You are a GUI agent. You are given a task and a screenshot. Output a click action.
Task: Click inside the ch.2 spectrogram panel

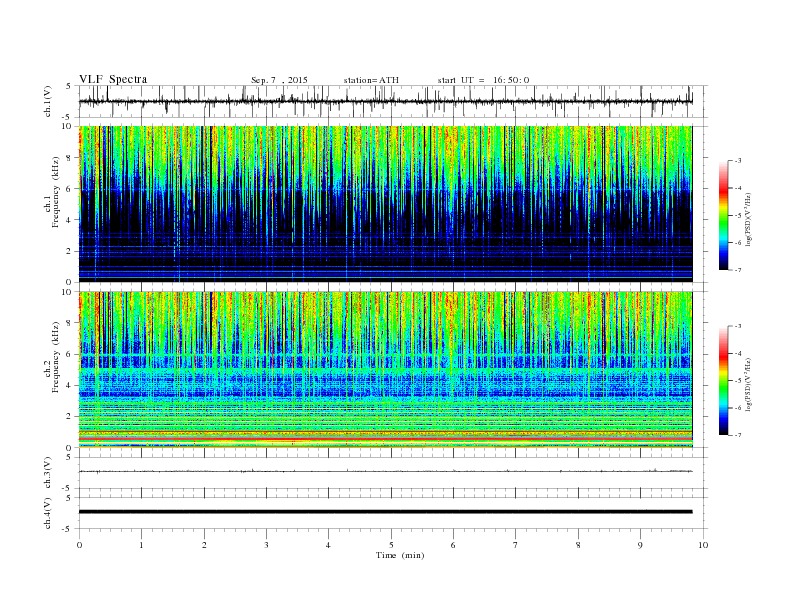point(386,369)
